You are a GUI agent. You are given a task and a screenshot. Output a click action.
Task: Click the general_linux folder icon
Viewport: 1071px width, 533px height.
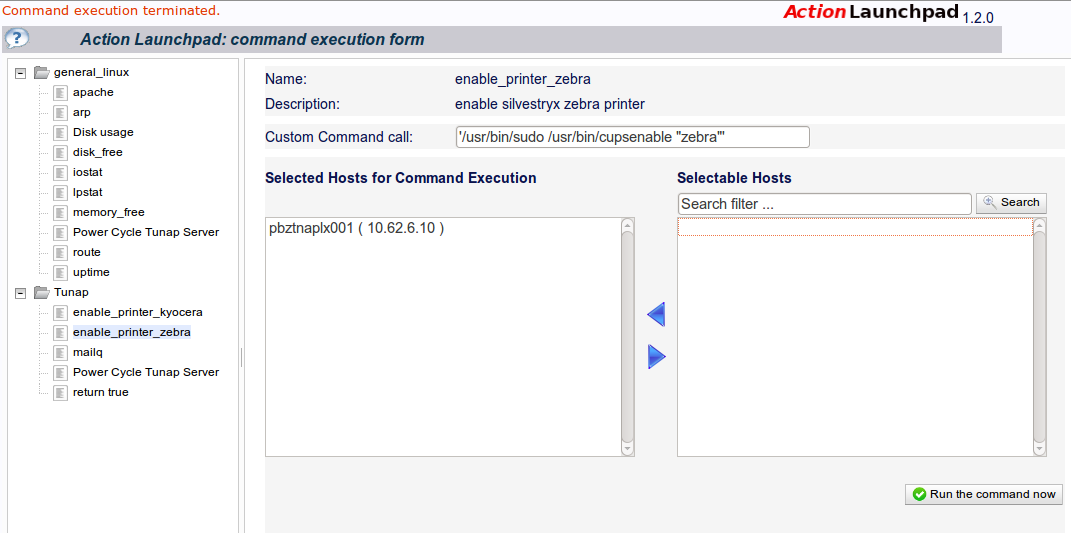coord(42,72)
